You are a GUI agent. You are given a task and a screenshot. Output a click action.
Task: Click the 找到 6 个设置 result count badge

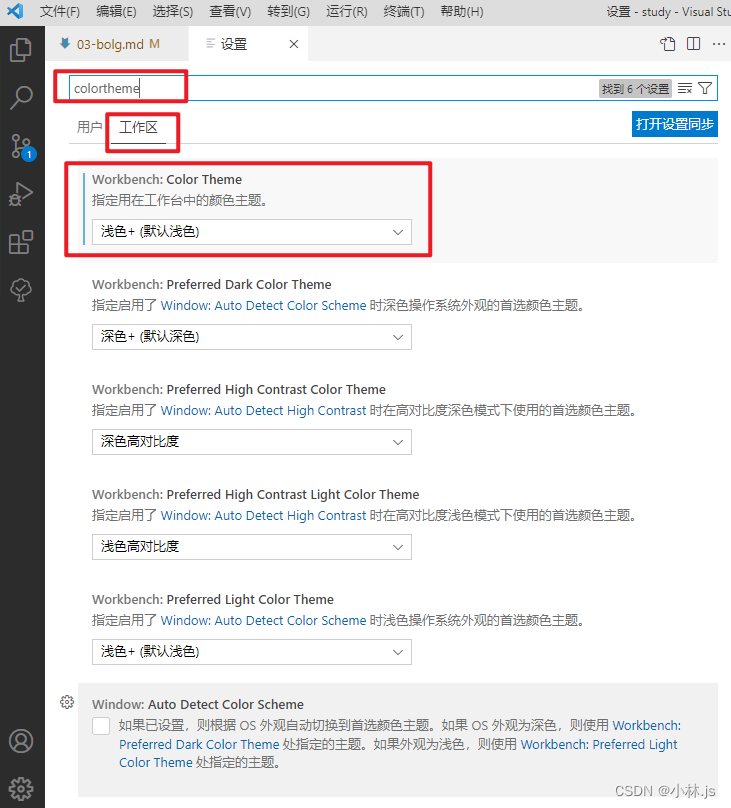click(x=635, y=89)
